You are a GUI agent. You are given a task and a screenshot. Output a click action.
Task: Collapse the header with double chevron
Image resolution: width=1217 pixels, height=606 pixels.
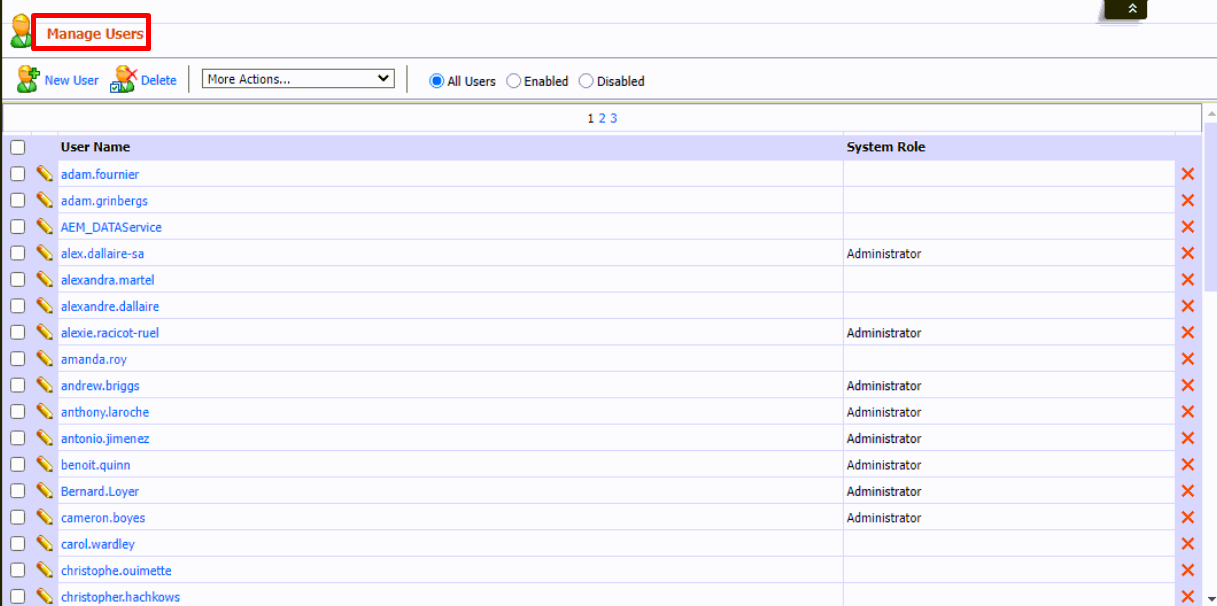[1132, 9]
